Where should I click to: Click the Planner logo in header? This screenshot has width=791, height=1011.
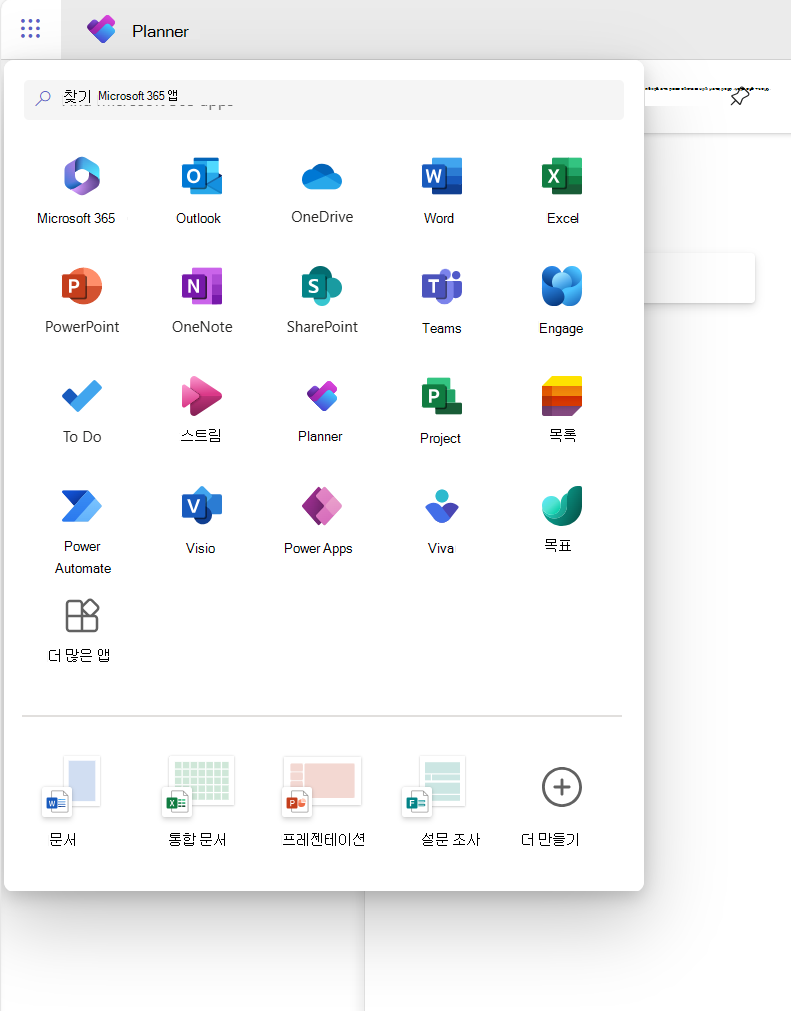[101, 29]
